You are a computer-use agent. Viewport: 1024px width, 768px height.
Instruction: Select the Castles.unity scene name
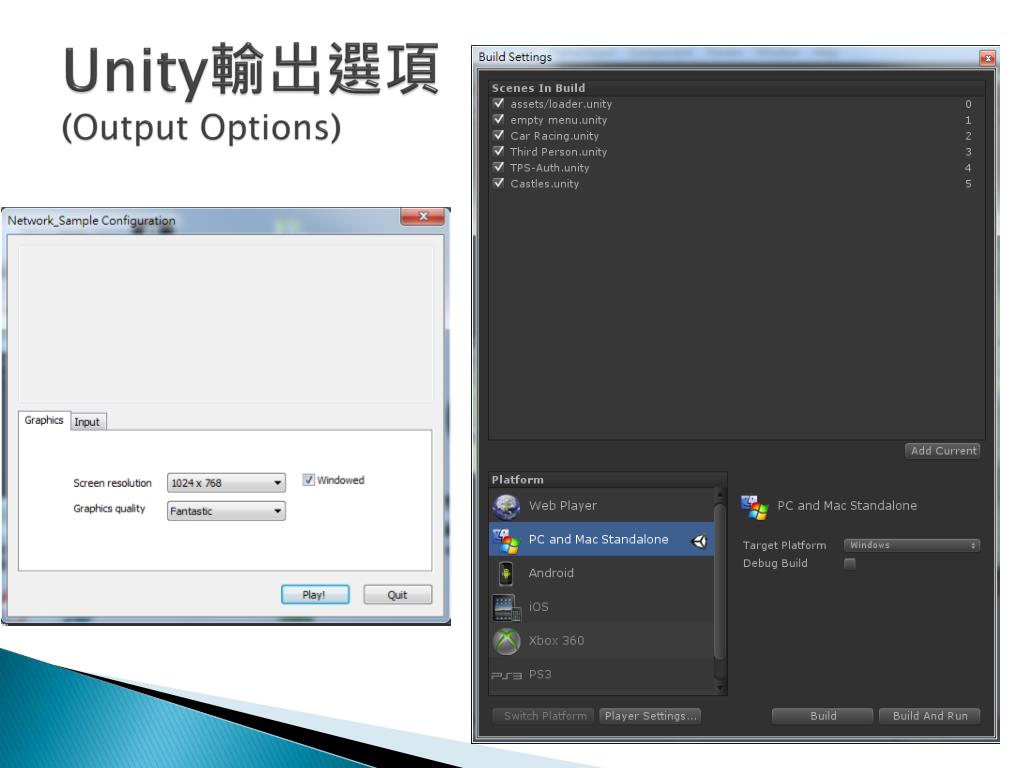point(545,184)
